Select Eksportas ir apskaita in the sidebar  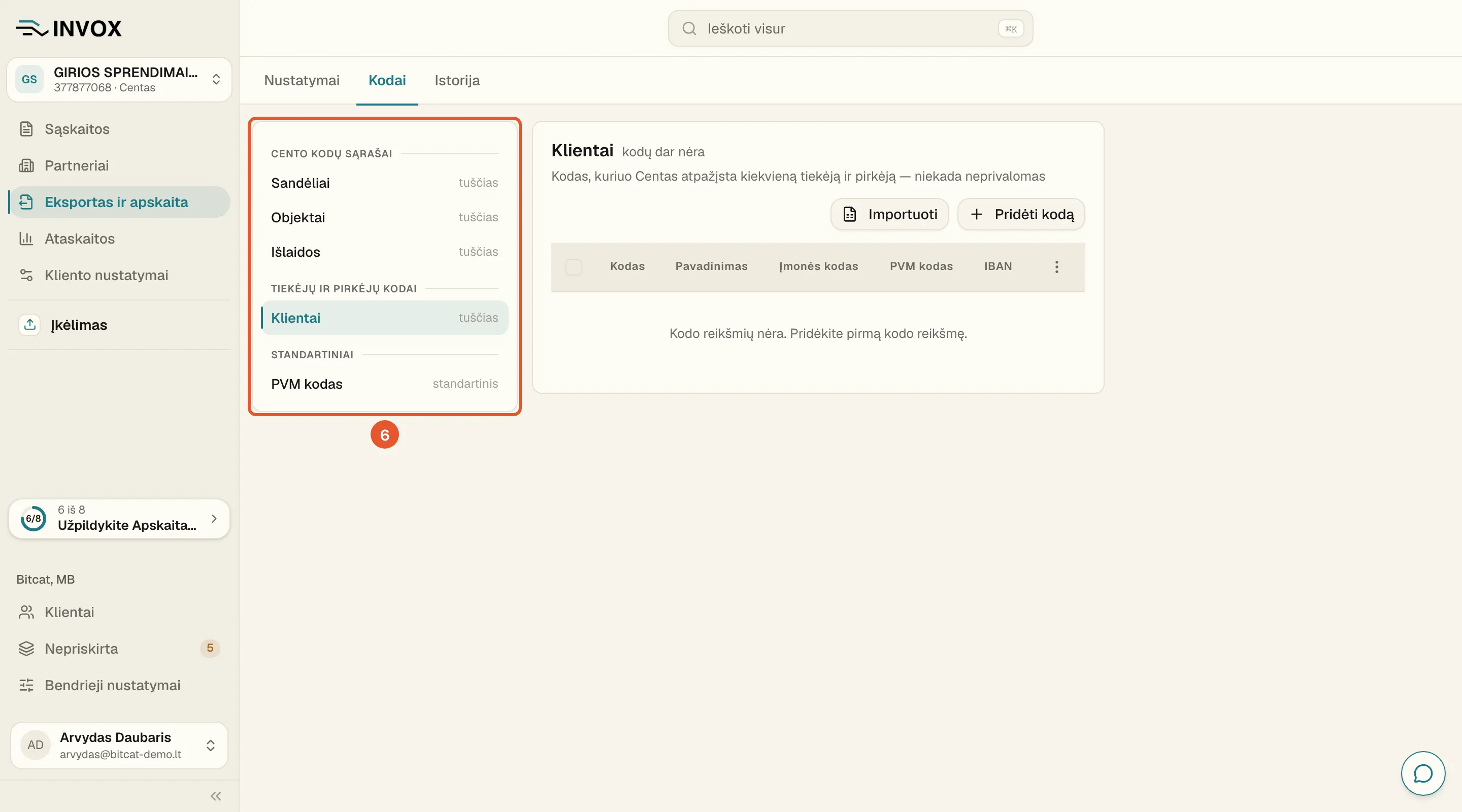[x=119, y=202]
